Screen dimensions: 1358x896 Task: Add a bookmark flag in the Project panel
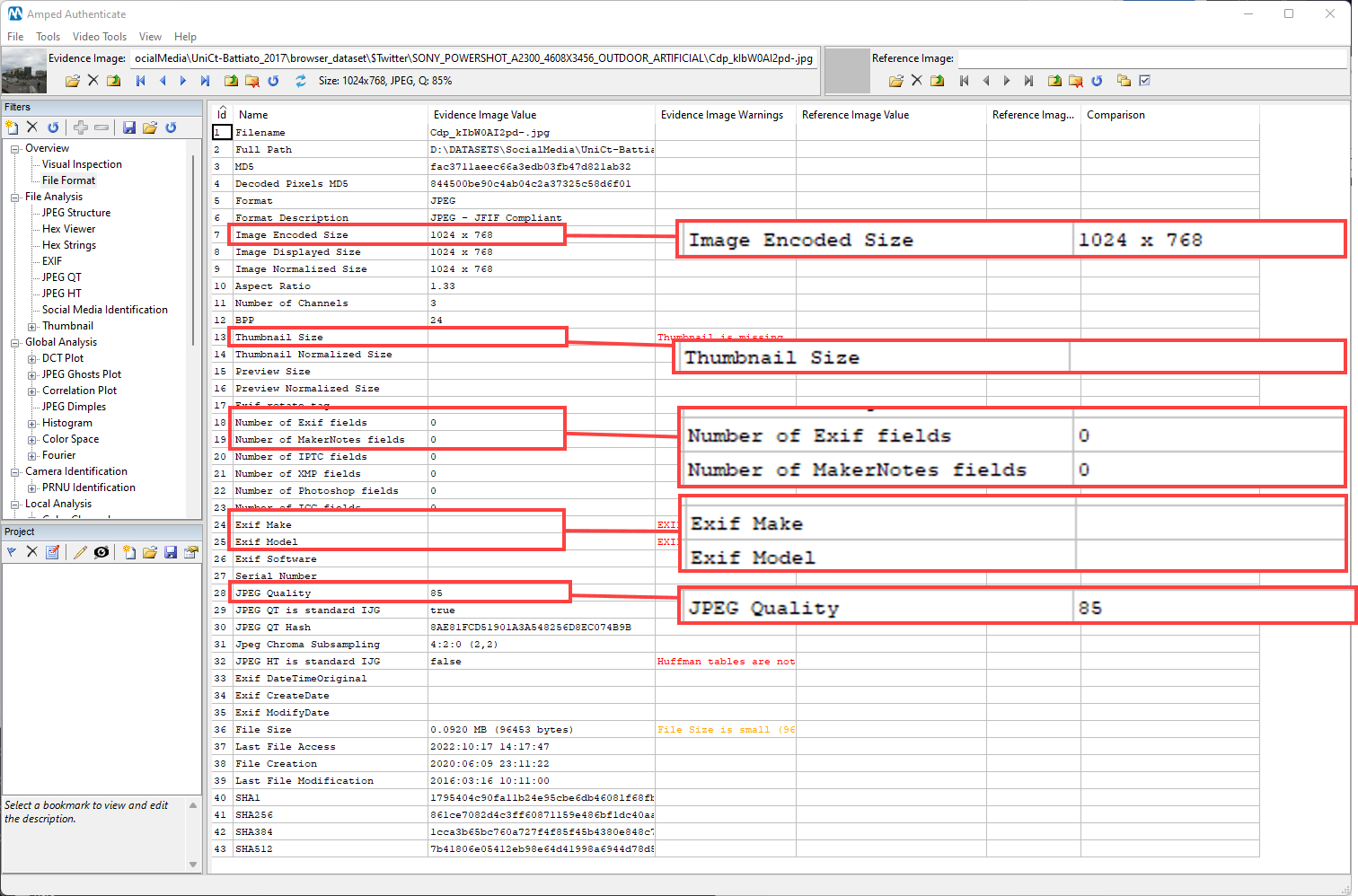click(x=11, y=551)
